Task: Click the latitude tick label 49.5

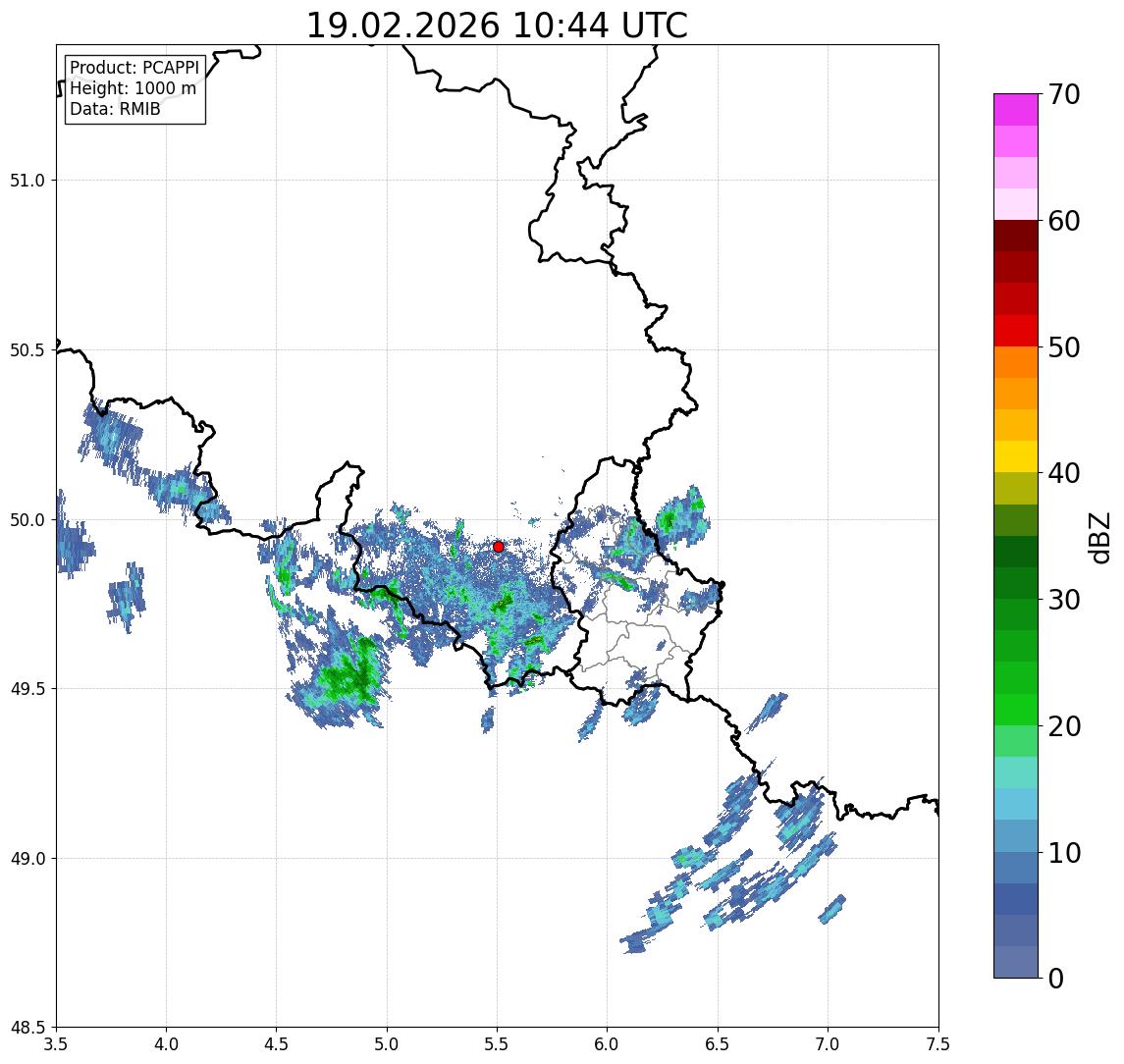Action: tap(27, 689)
